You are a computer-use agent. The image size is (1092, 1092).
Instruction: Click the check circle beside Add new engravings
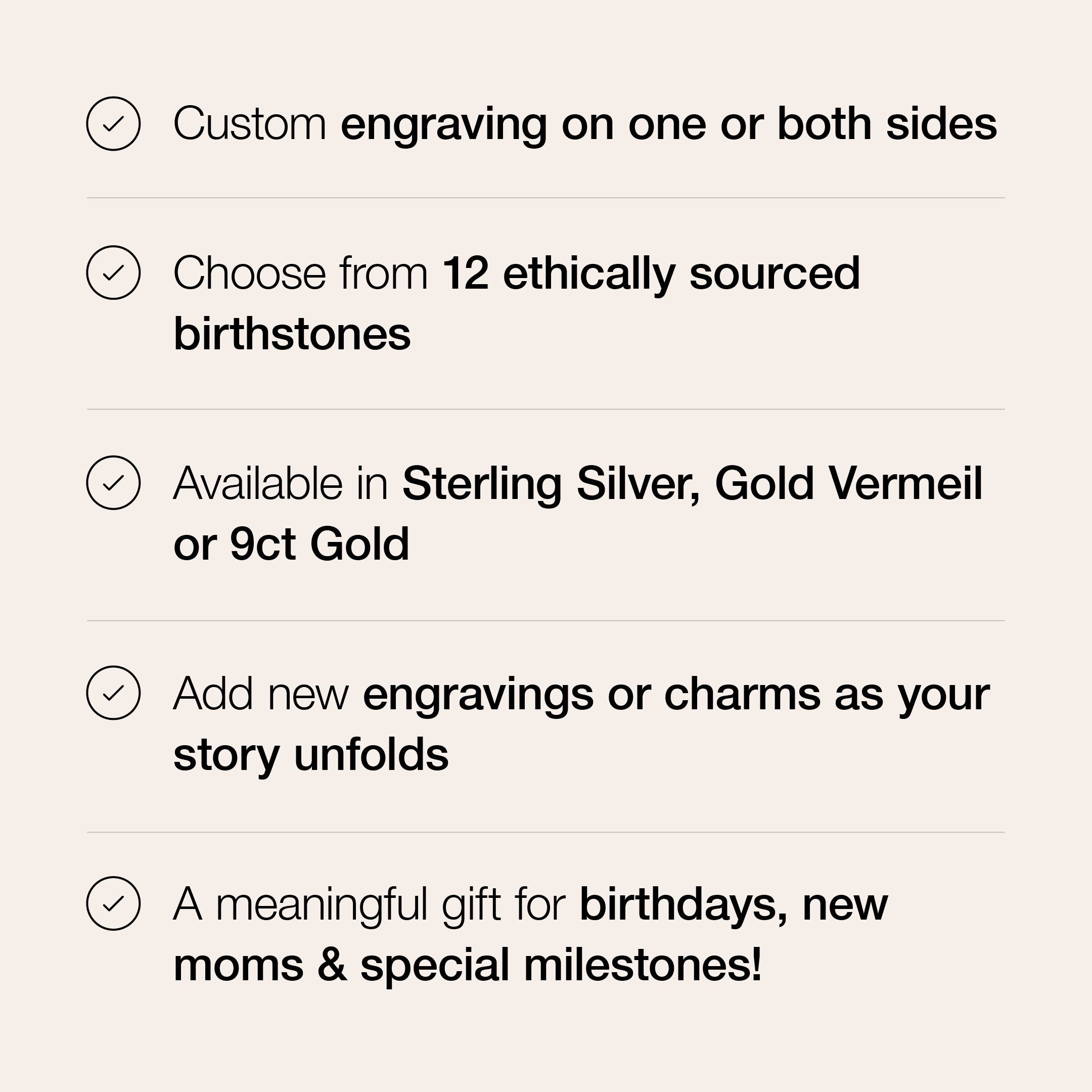coord(113,693)
